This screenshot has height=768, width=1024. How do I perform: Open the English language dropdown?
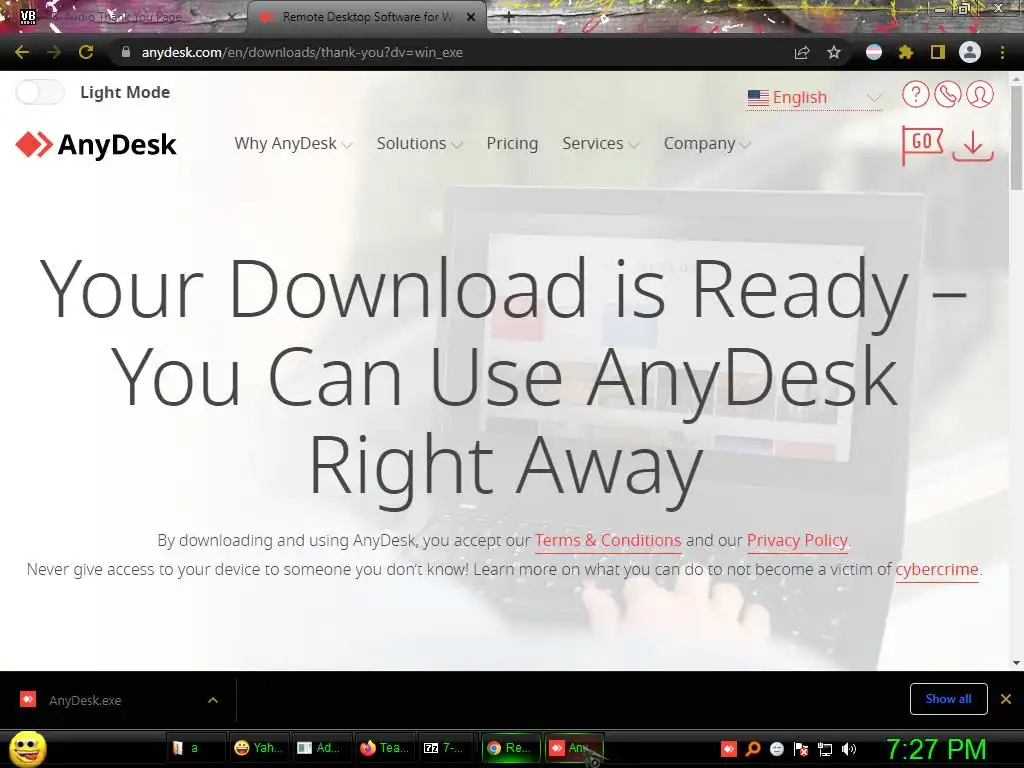click(x=814, y=97)
